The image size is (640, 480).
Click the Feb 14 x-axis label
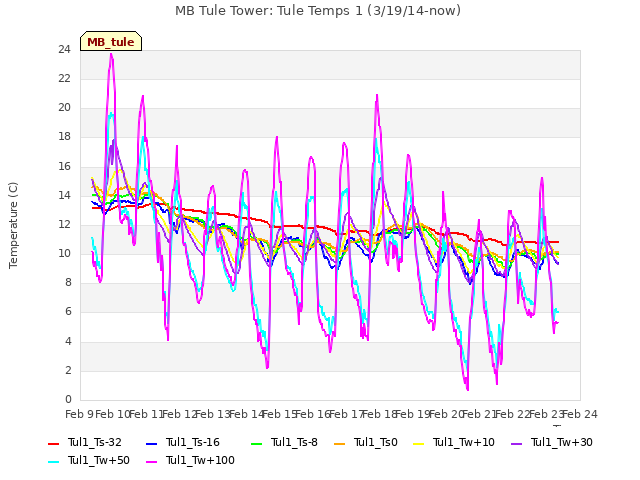[x=246, y=414]
